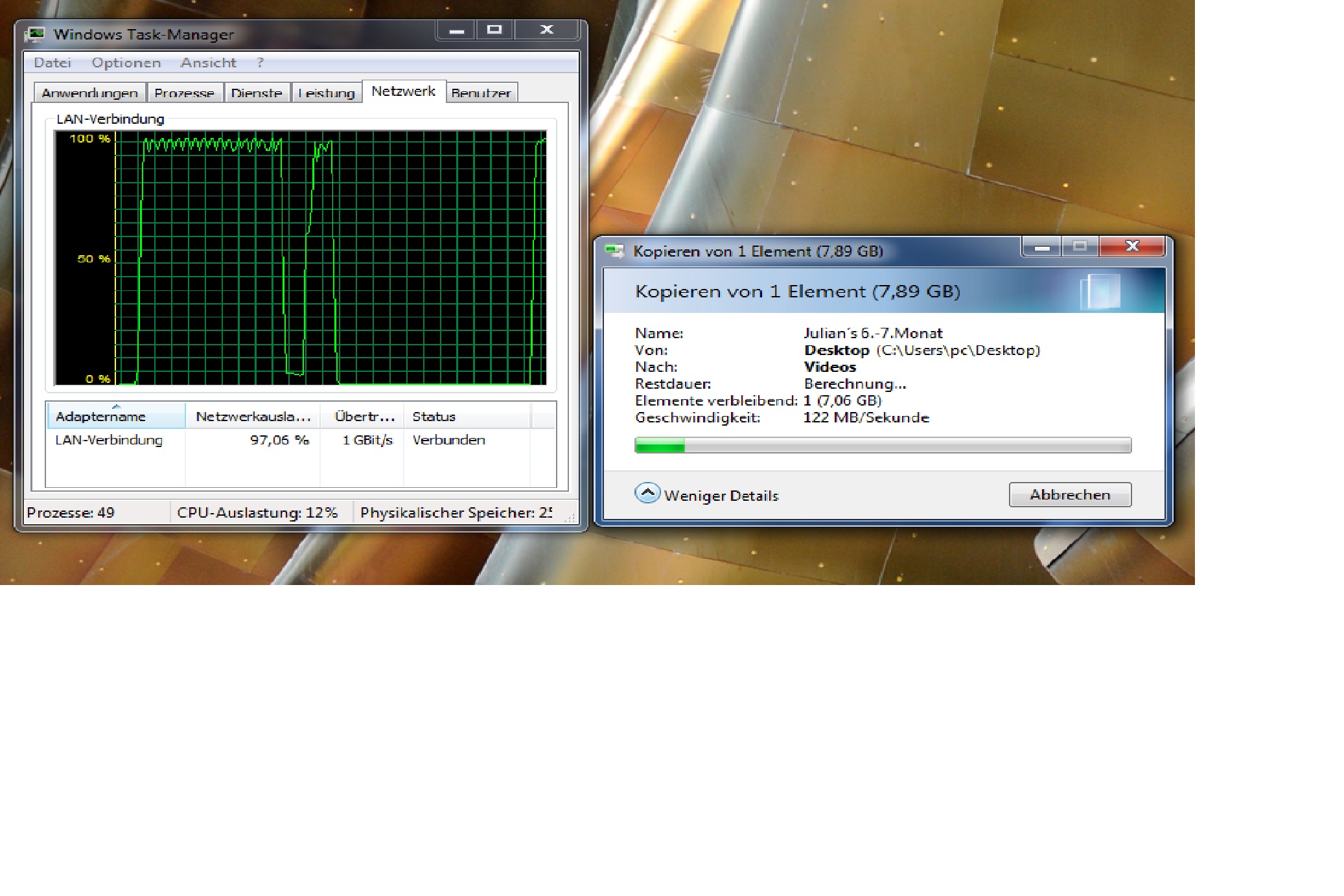Select the LAN-Verbindung adapter row

301,440
